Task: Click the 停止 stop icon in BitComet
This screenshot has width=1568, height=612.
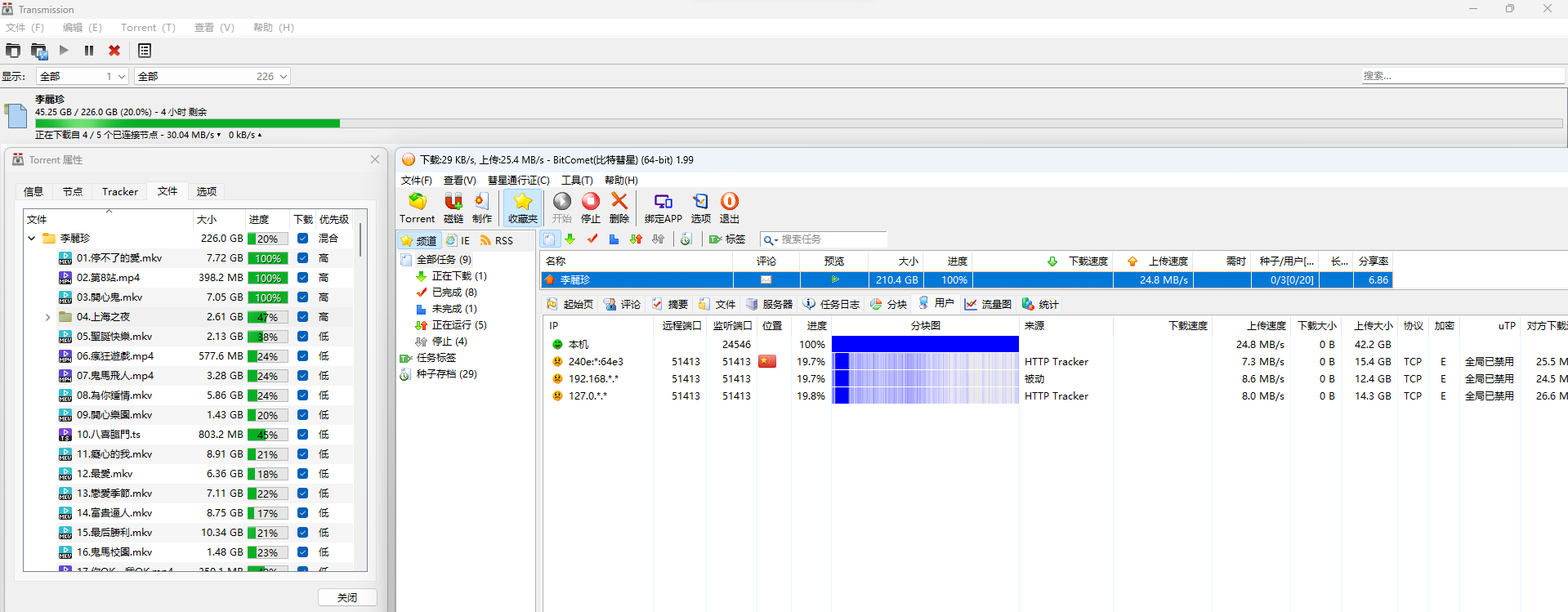Action: tap(591, 208)
